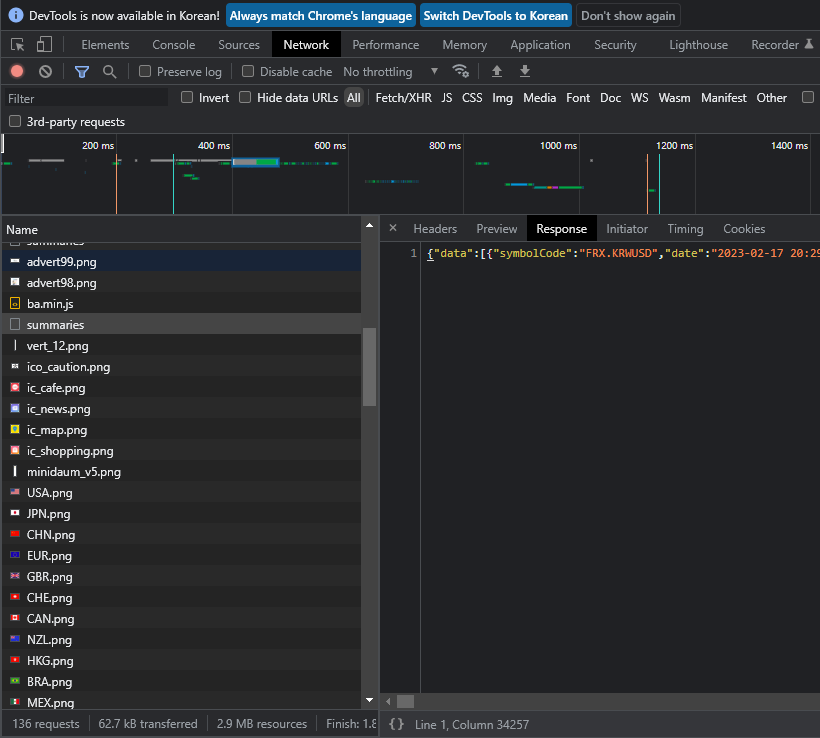The image size is (820, 738).
Task: Open network search magnifier
Action: (109, 72)
